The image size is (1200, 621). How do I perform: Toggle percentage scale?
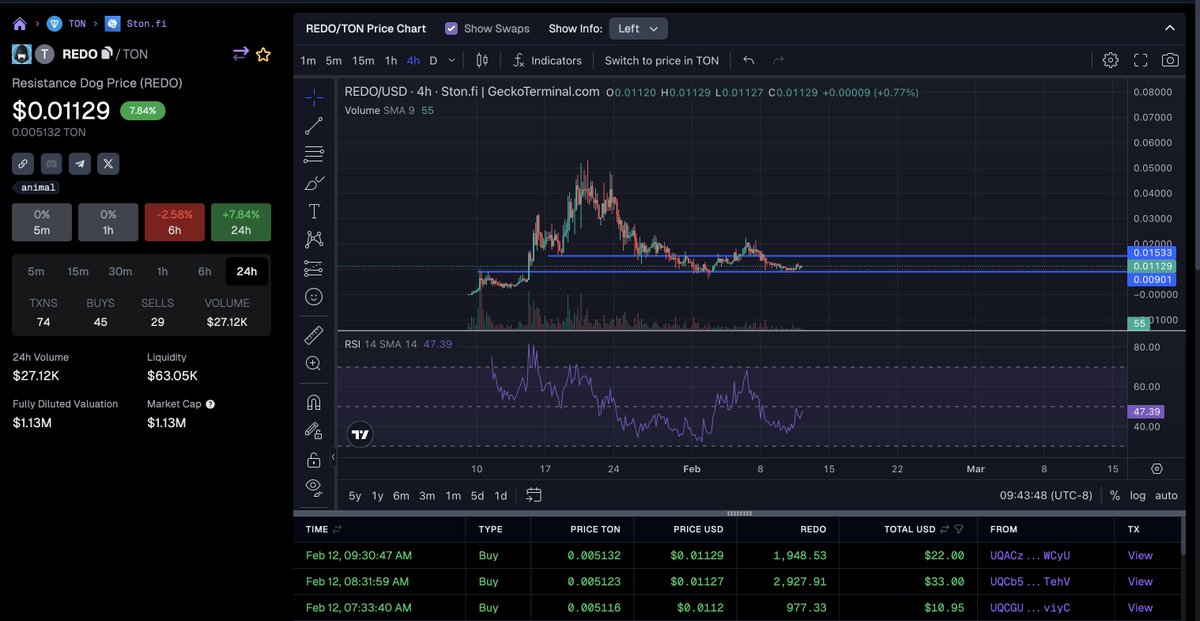click(1115, 495)
